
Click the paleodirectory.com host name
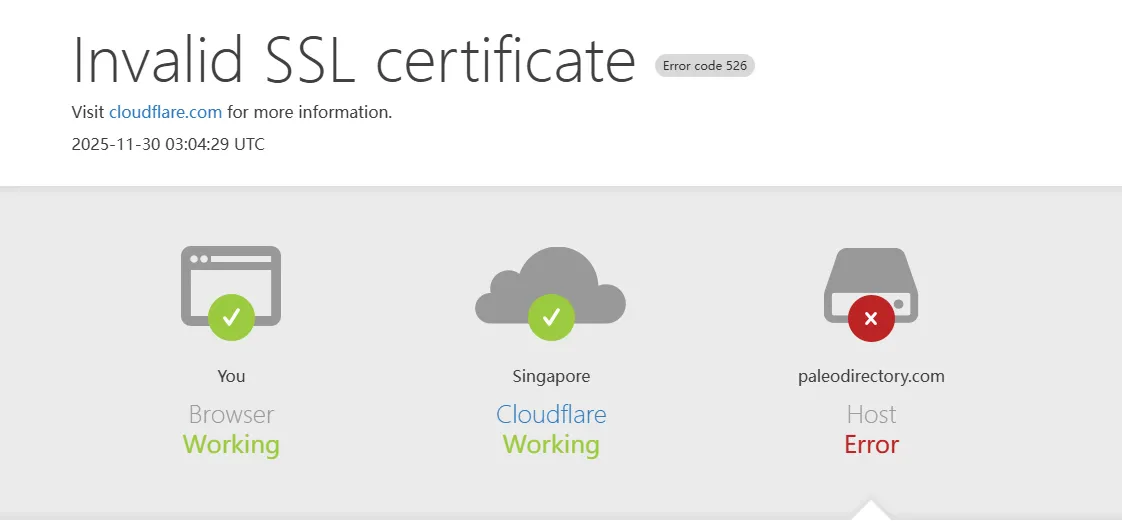click(x=871, y=376)
